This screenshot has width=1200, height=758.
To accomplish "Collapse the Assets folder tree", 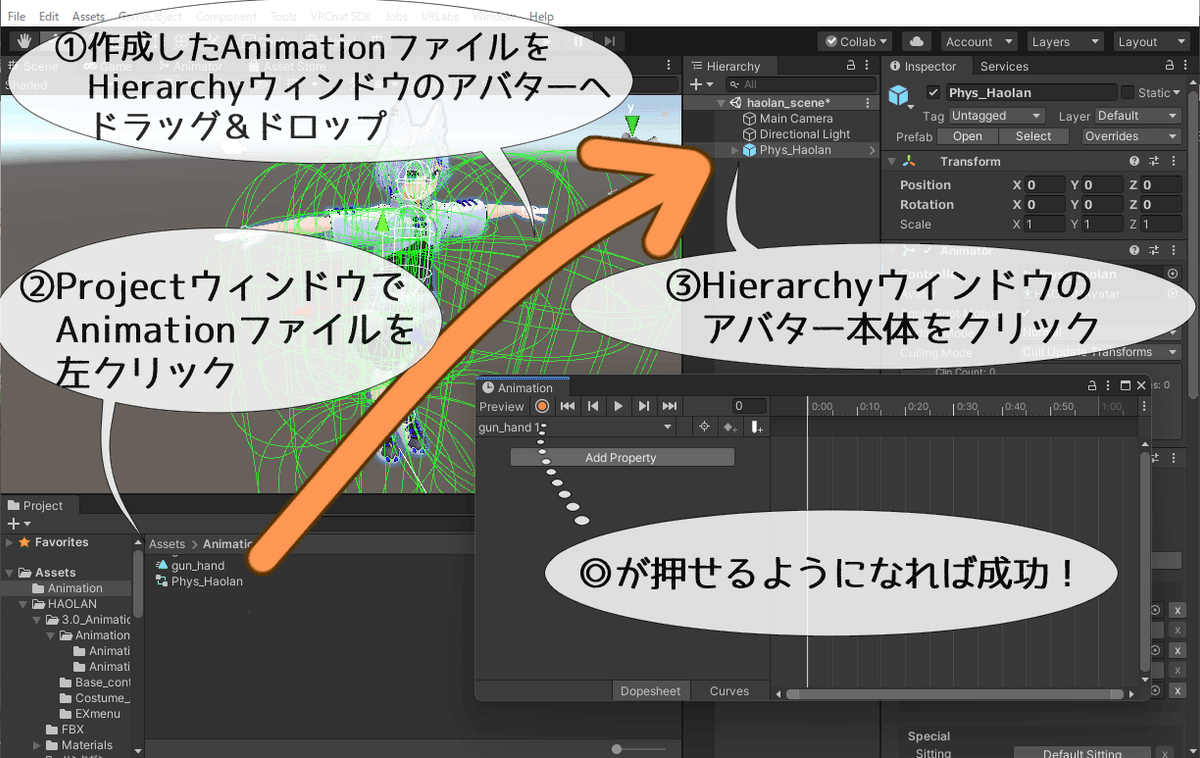I will [10, 573].
